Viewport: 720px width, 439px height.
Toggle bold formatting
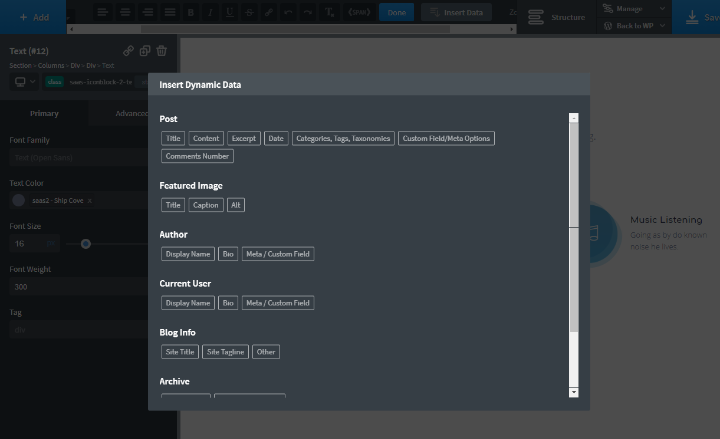[191, 12]
